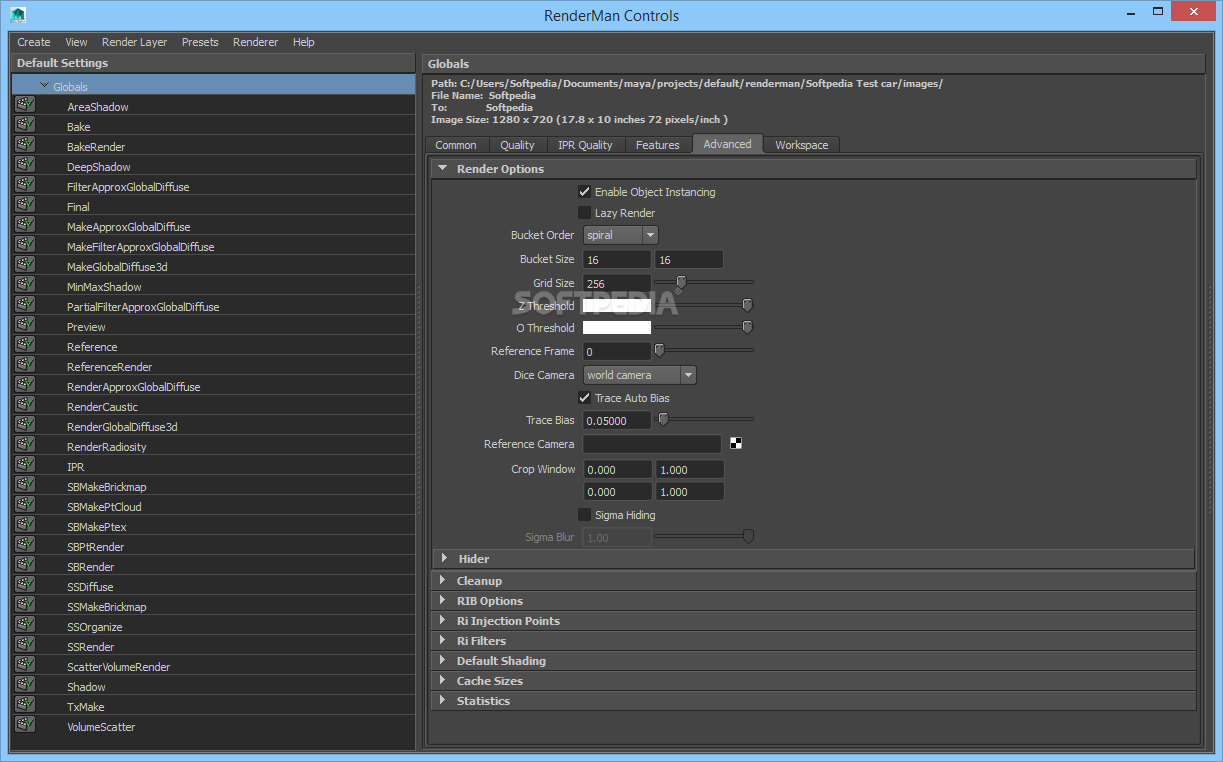
Task: Click the icon beside IPR row
Action: click(x=25, y=466)
